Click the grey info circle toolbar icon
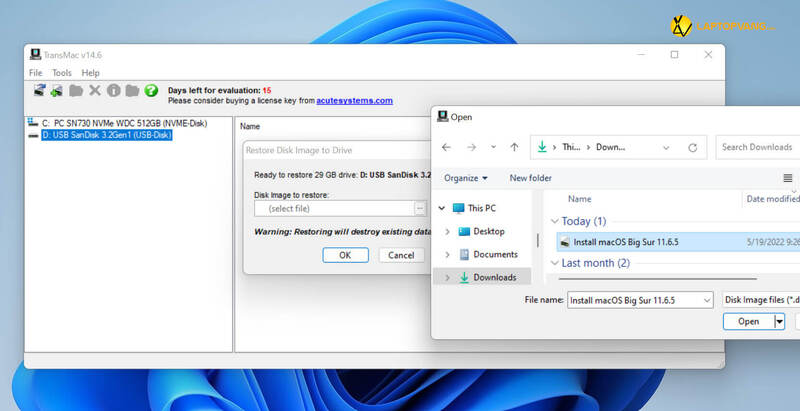Viewport: 800px width, 411px height. 114,91
